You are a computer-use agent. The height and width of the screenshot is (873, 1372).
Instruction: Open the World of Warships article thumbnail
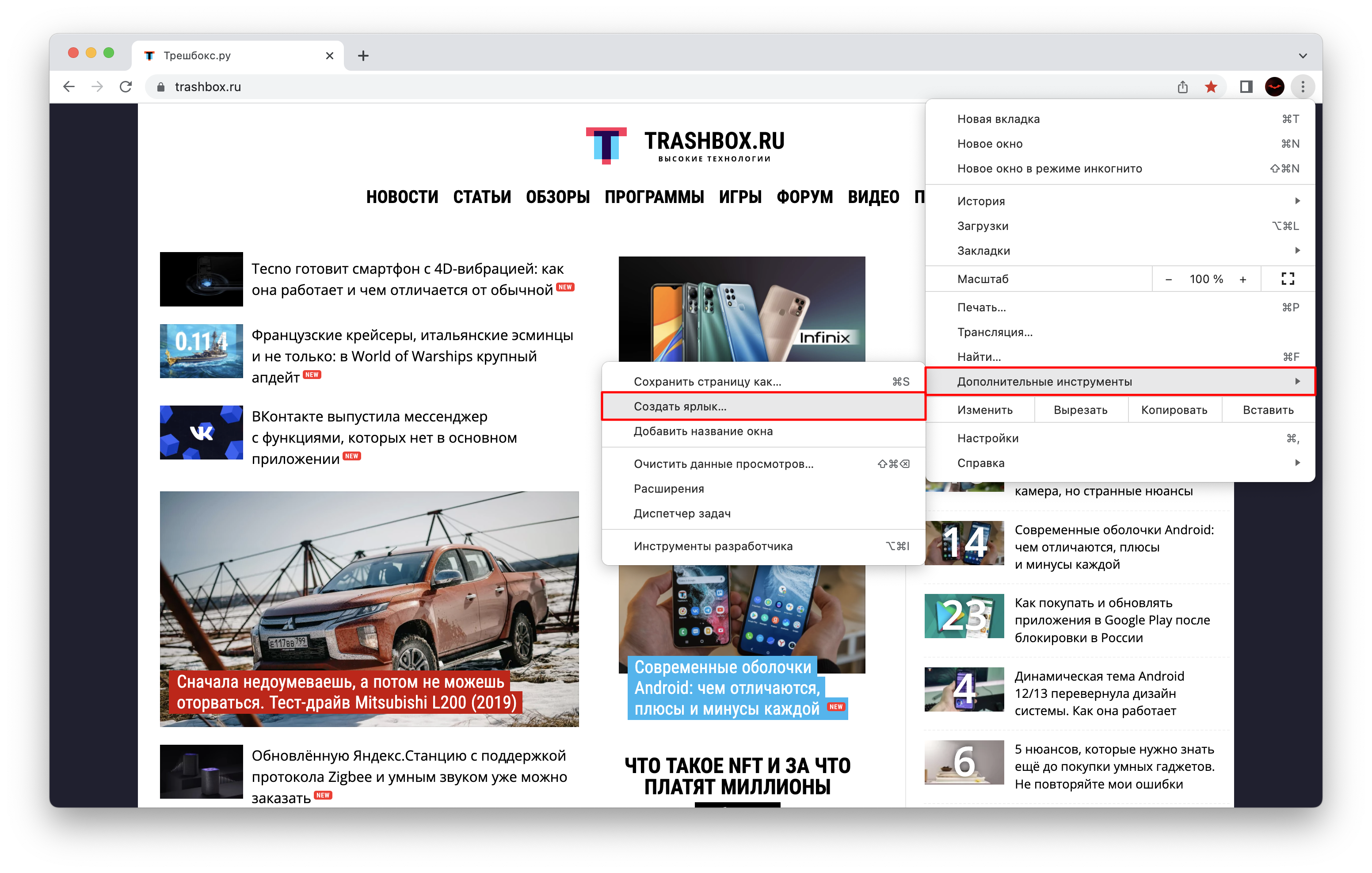pyautogui.click(x=201, y=351)
